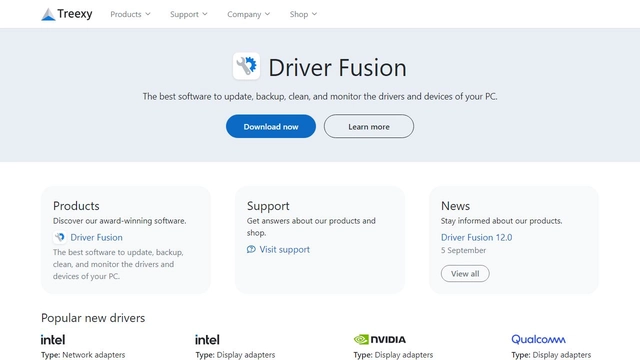Screen dimensions: 640x360
Task: Click the Intel logo above Display adapters
Action: [207, 340]
